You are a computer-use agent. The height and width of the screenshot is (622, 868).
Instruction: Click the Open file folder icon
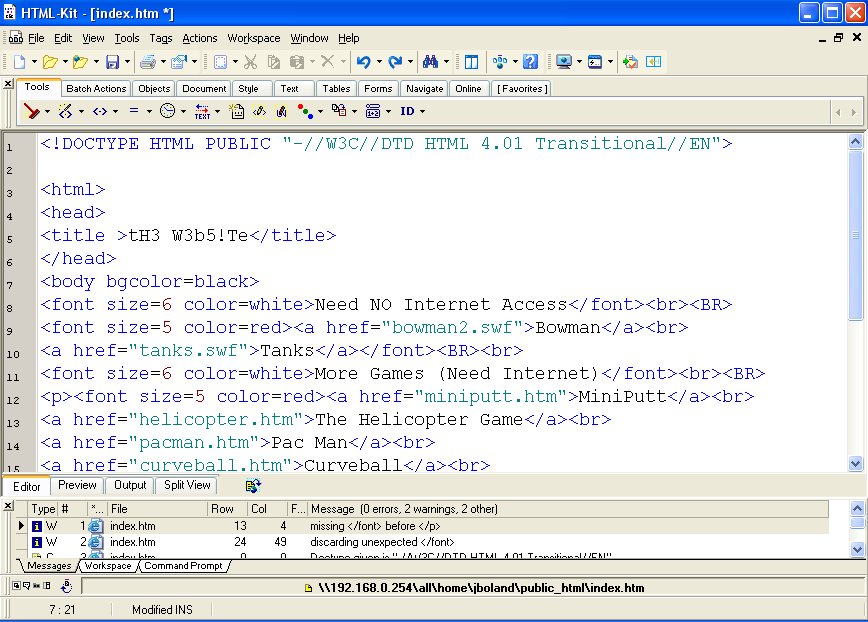coord(50,61)
